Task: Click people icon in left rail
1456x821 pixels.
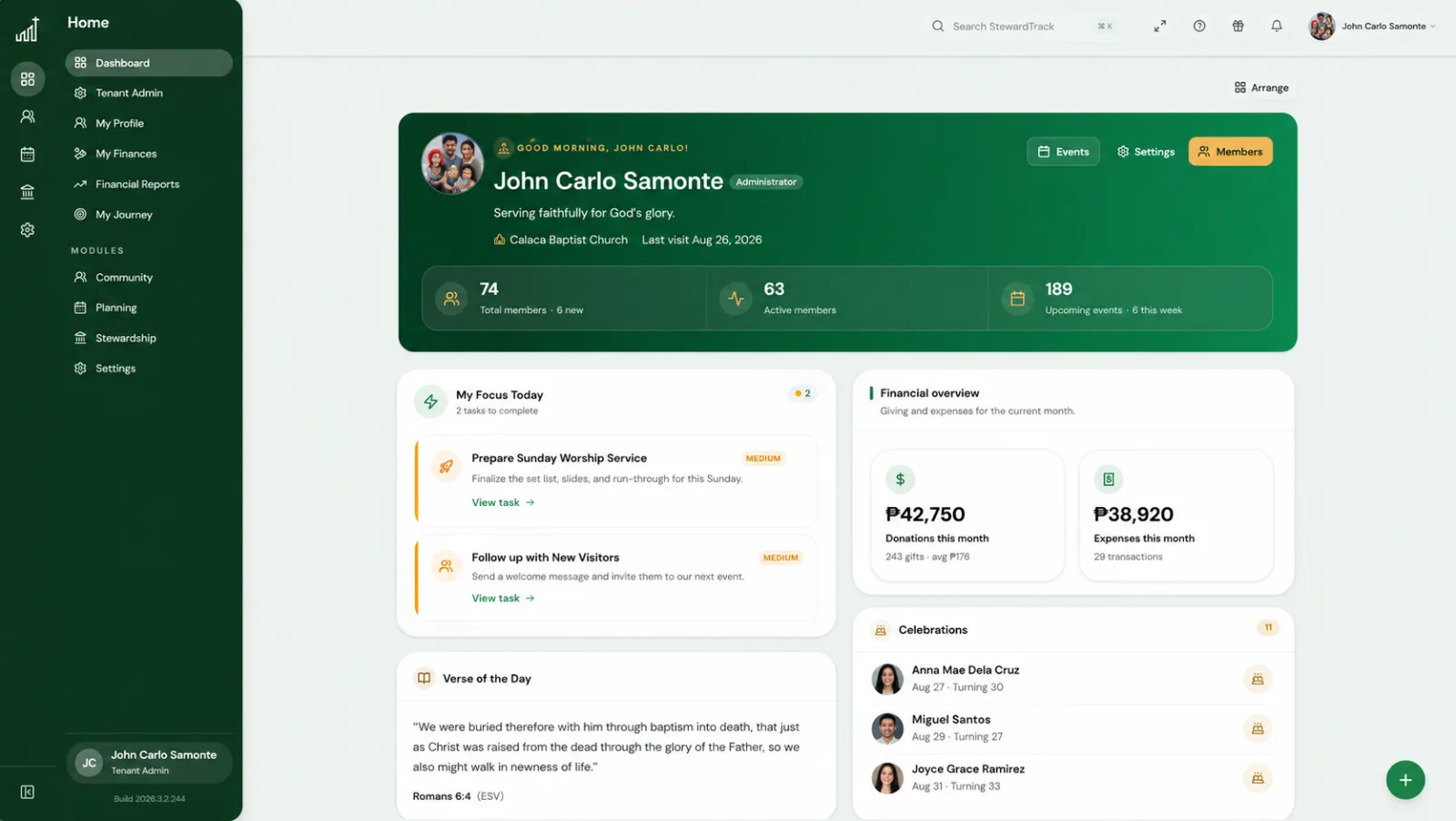Action: pyautogui.click(x=27, y=117)
